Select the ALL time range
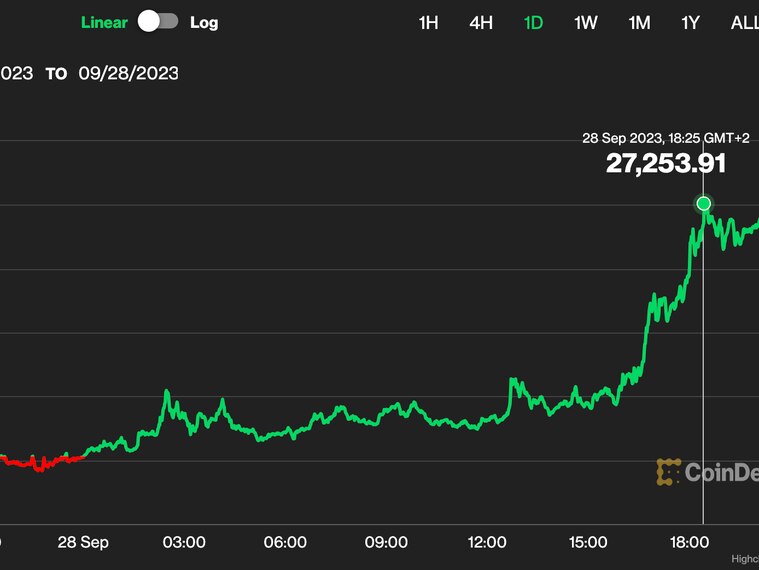The image size is (759, 570). [x=744, y=22]
